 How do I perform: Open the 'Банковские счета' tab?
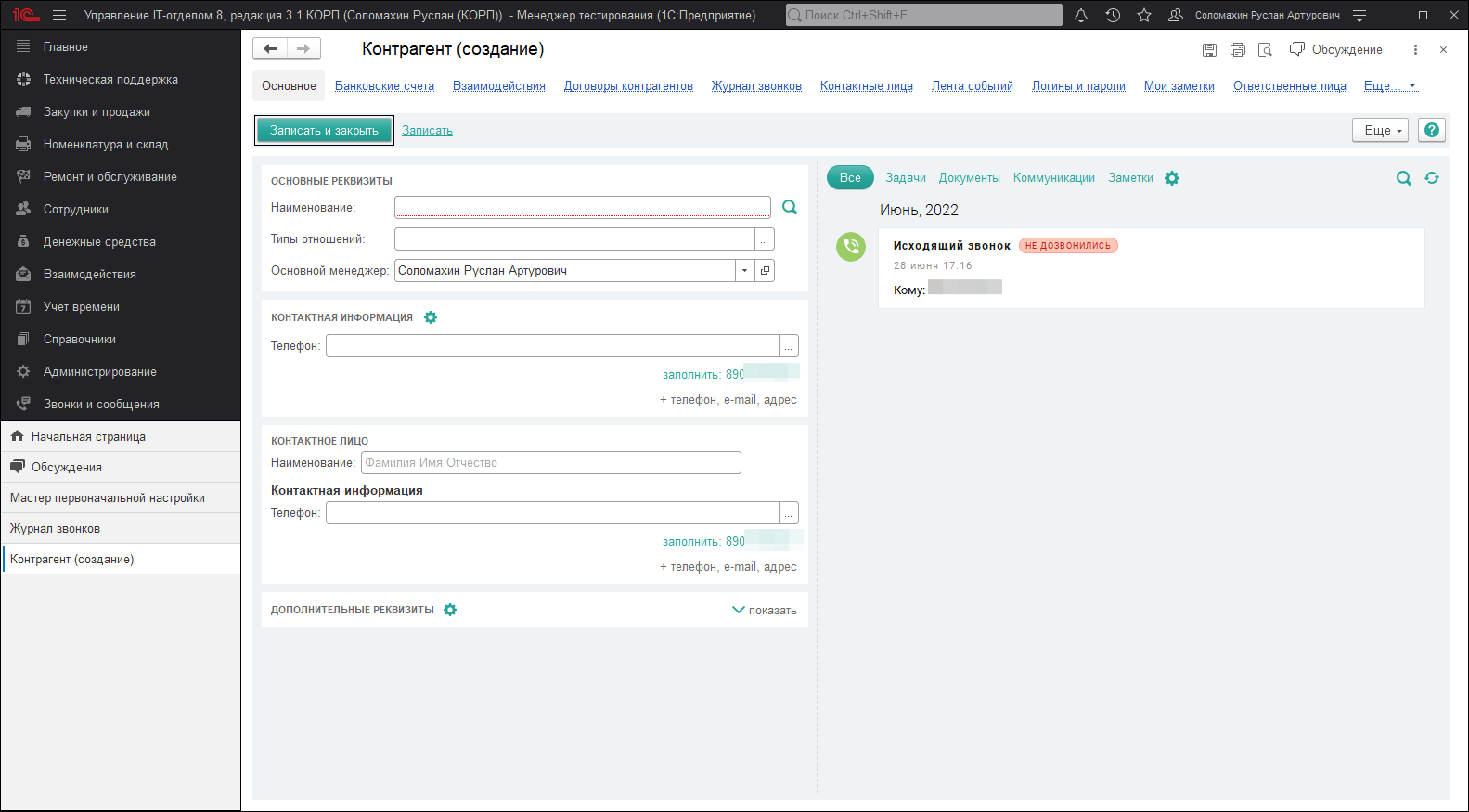[x=384, y=86]
